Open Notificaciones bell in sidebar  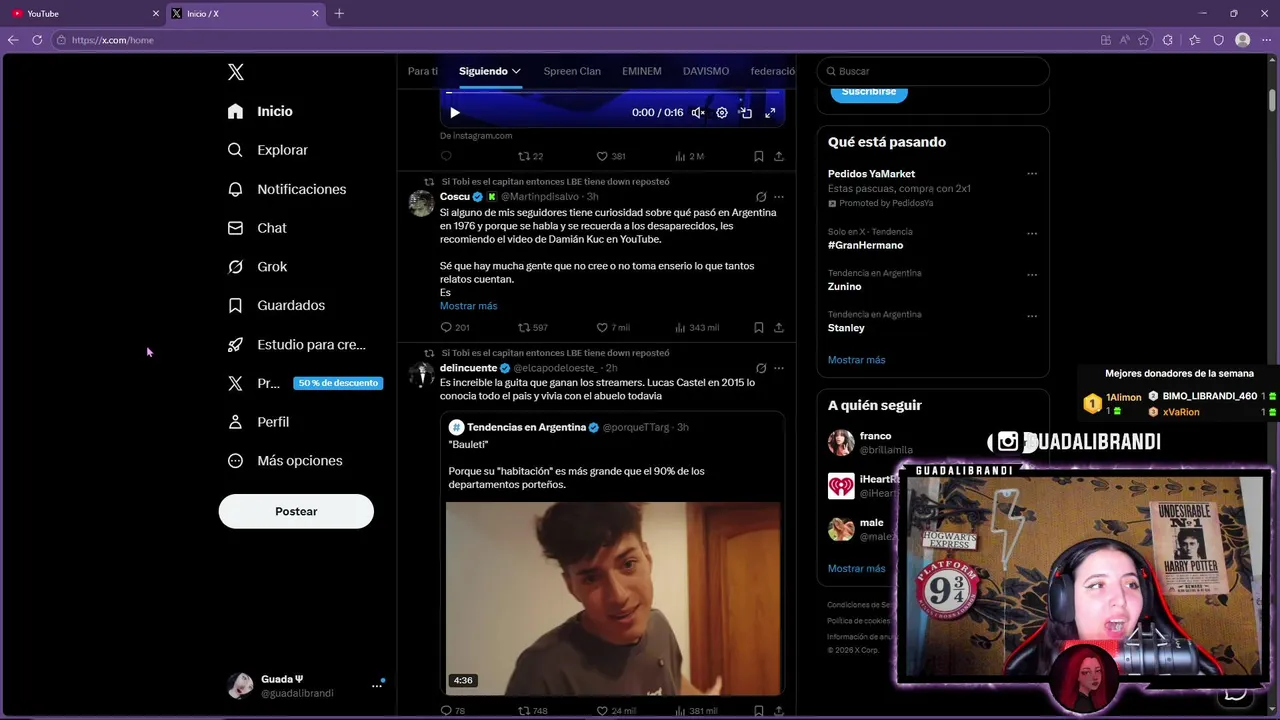coord(235,189)
